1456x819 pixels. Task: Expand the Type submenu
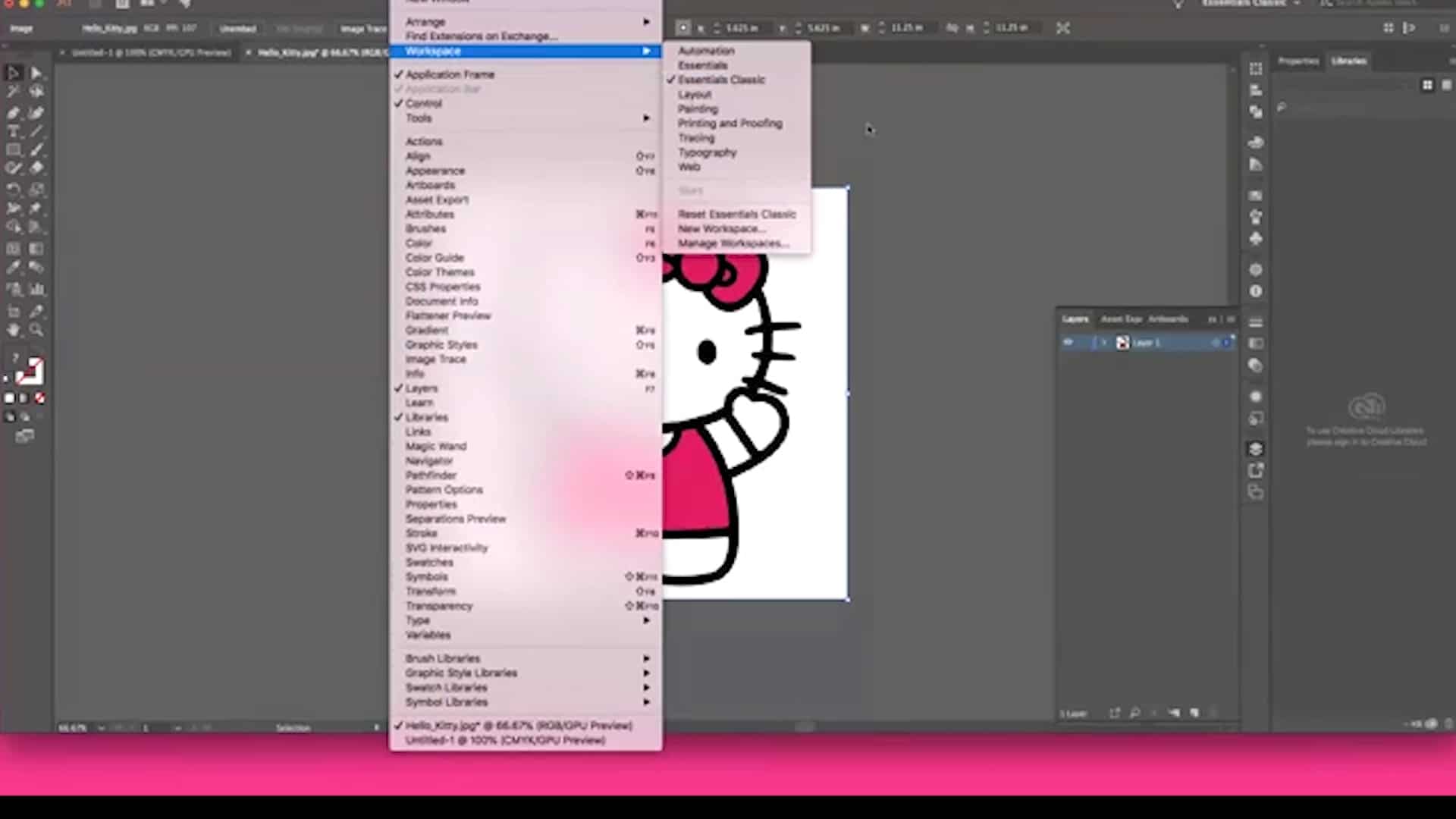click(x=525, y=620)
